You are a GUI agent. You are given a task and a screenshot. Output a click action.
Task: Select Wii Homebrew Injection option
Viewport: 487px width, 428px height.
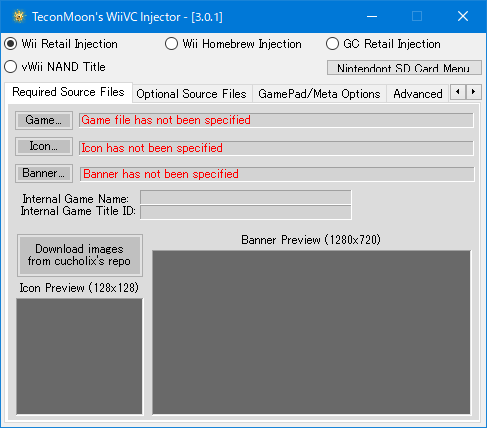coord(233,44)
